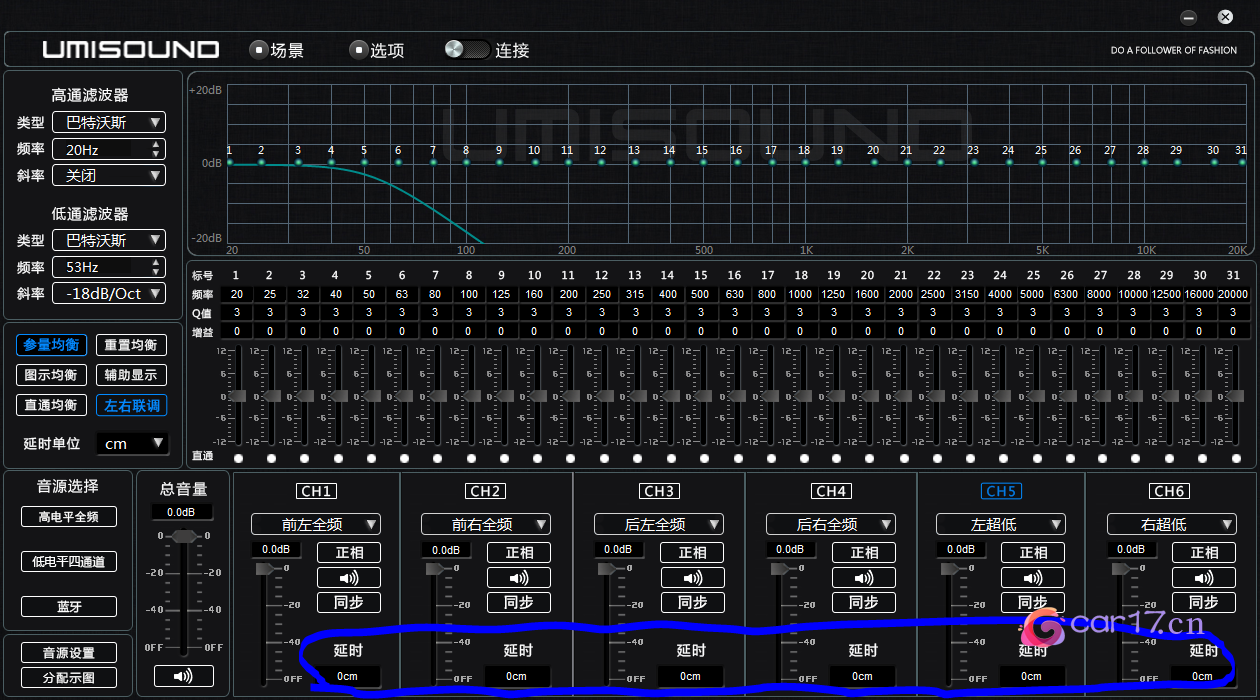Mute CH5 via speaker icon
The height and width of the screenshot is (700, 1260).
click(1034, 578)
